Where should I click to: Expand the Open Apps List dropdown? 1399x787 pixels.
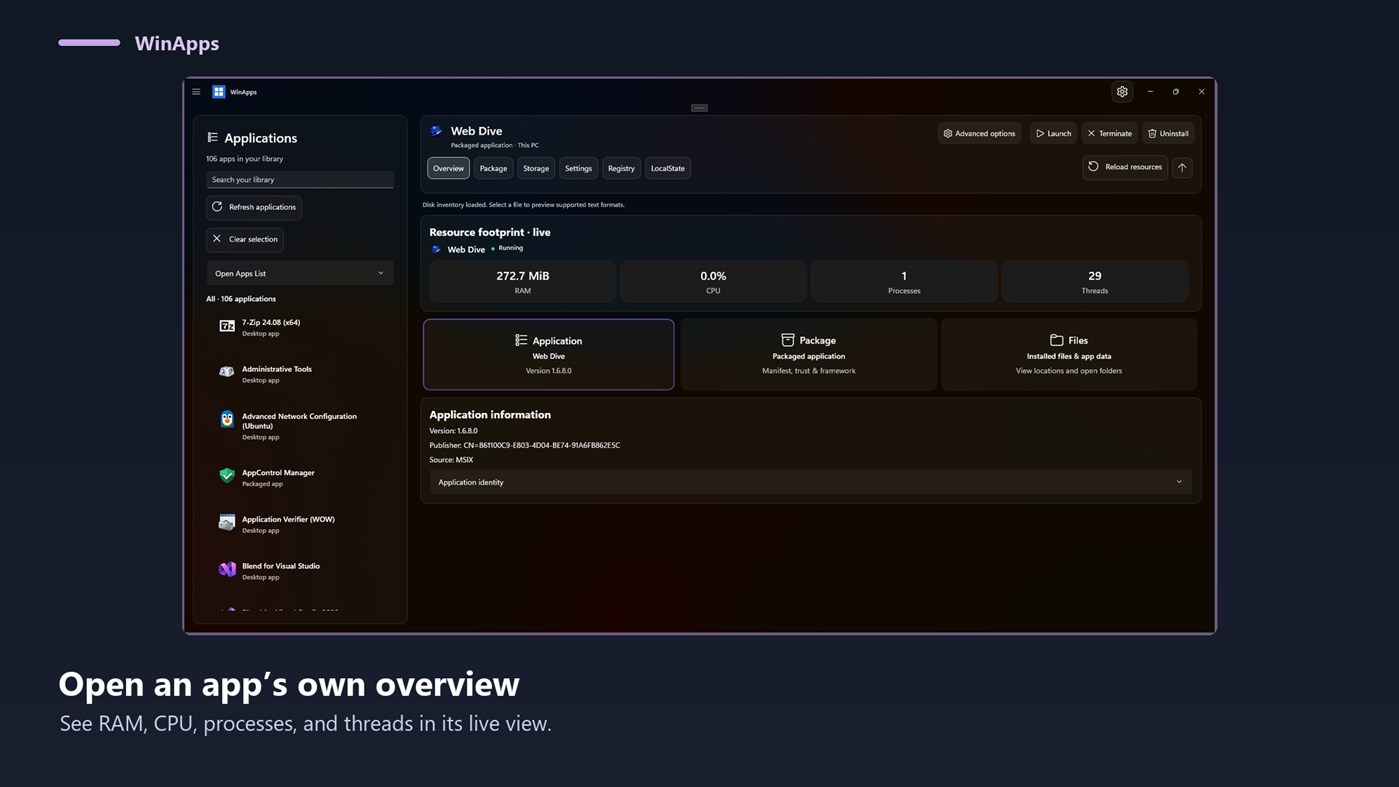[300, 273]
